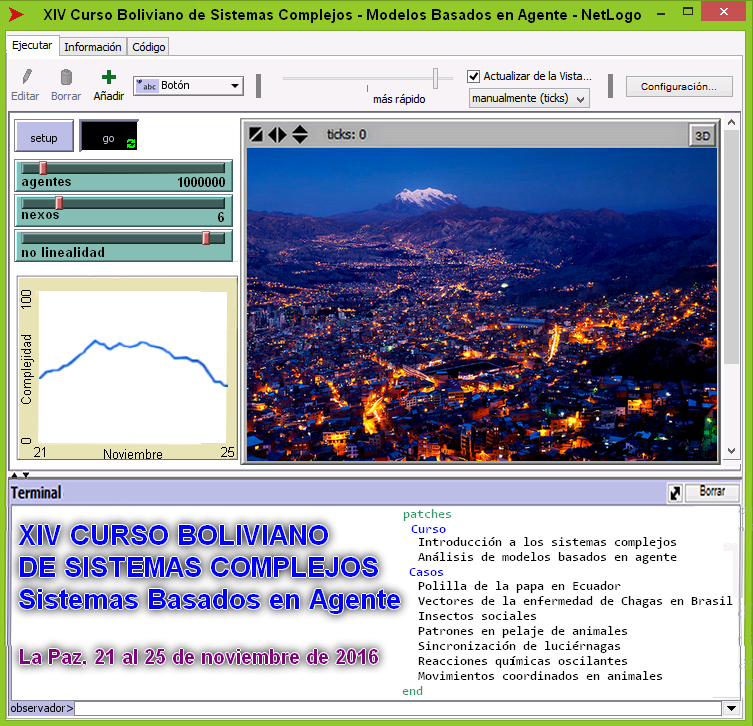Screen dimensions: 753x726
Task: Click the diagonal black-white view resize icon
Action: pyautogui.click(x=257, y=135)
